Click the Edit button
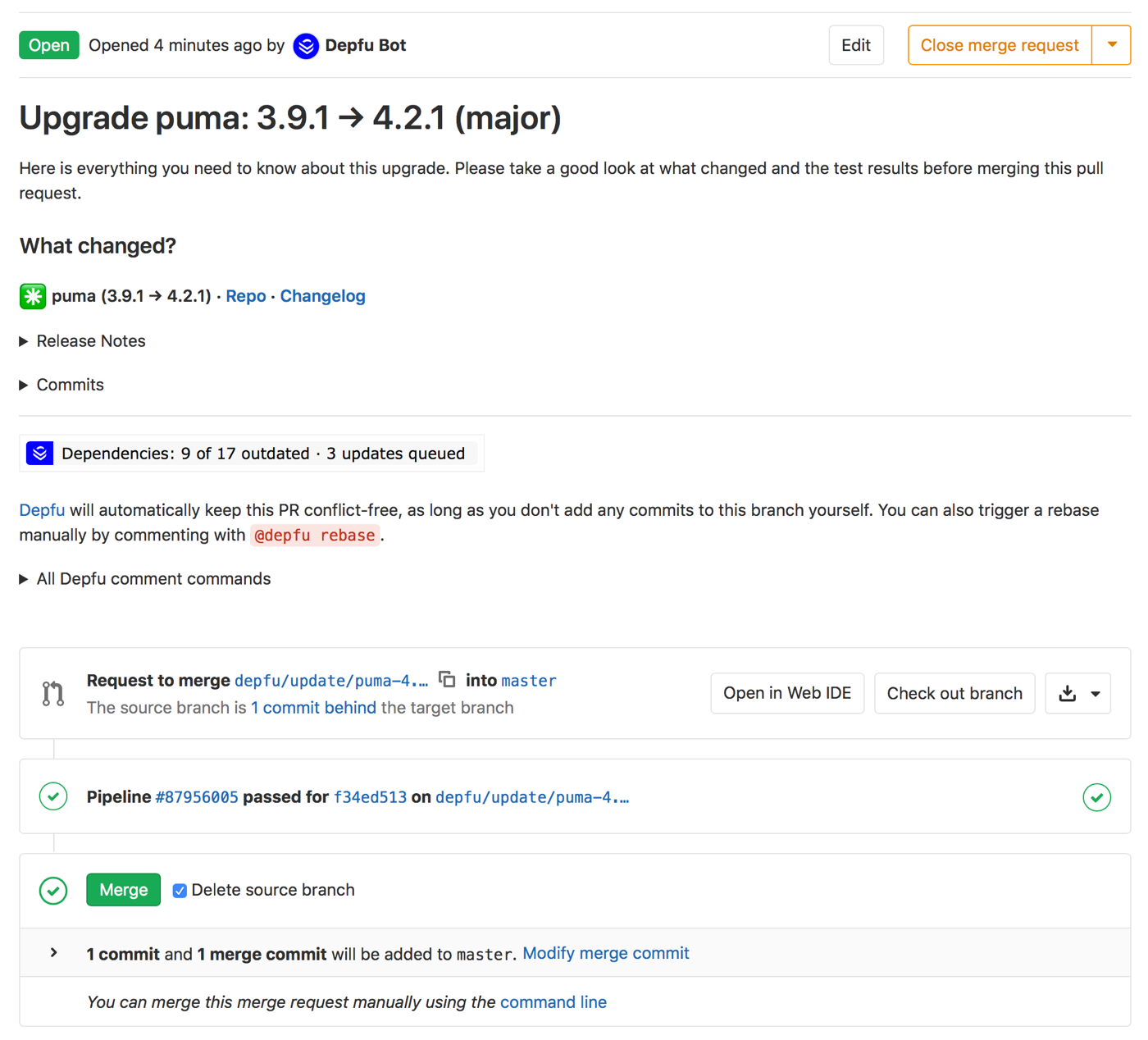This screenshot has width=1148, height=1040. point(855,45)
